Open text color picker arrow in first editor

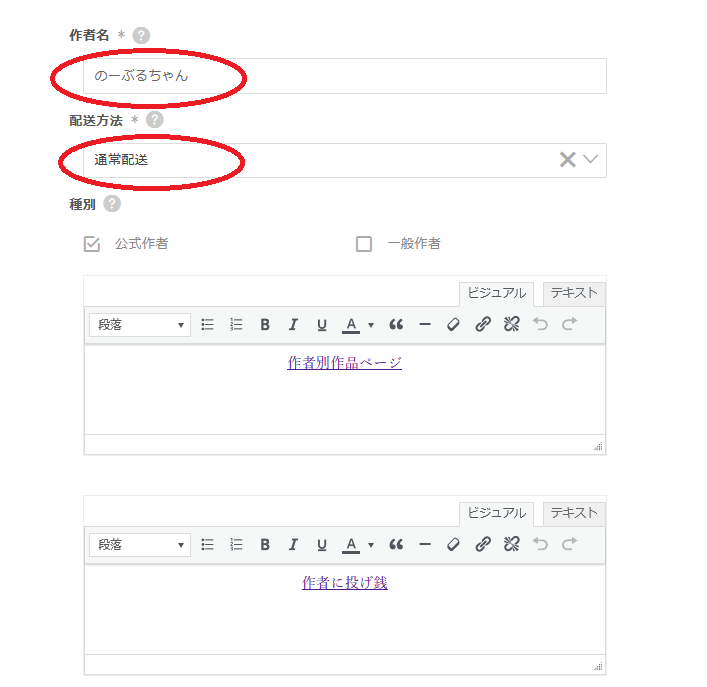click(x=371, y=325)
